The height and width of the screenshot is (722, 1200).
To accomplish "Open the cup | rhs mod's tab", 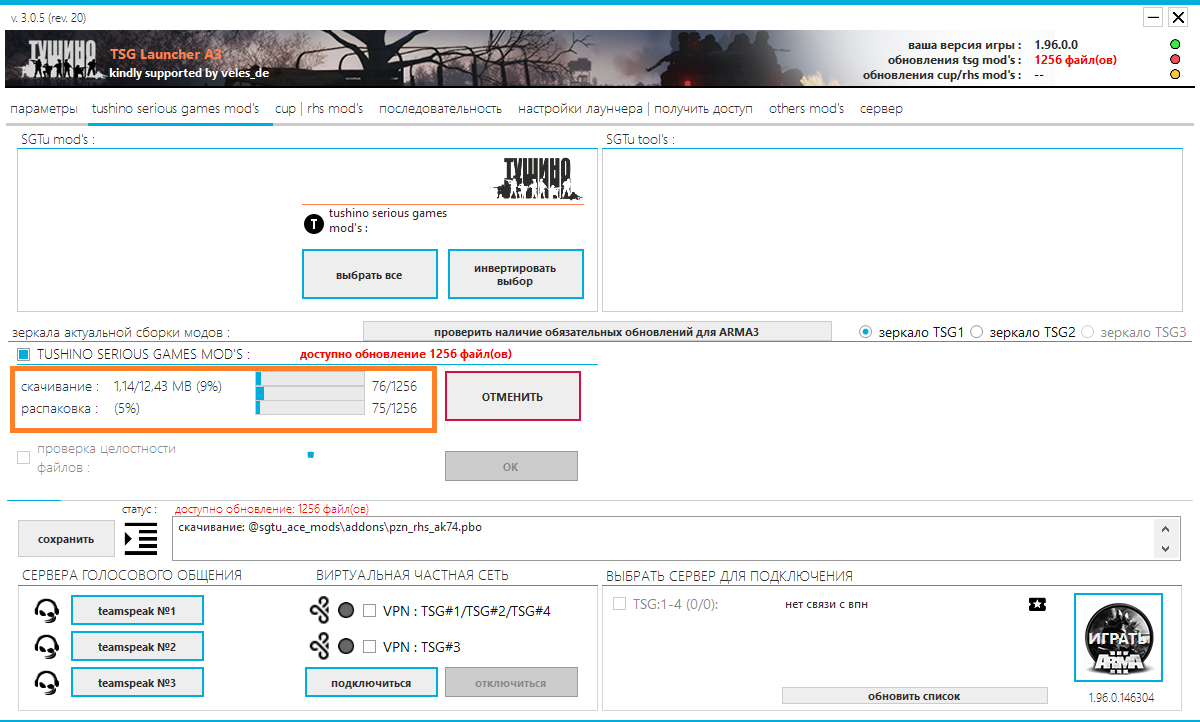I will 319,109.
